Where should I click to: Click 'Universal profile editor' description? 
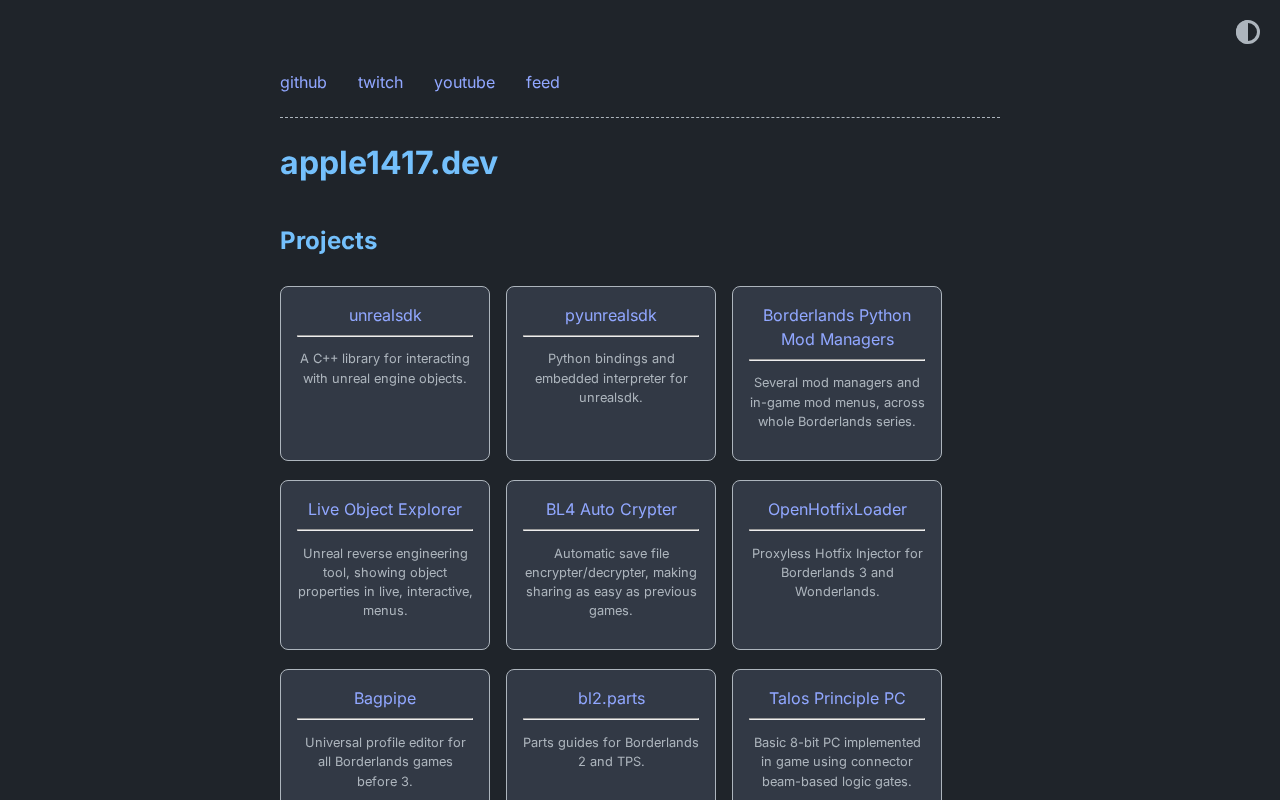385,762
